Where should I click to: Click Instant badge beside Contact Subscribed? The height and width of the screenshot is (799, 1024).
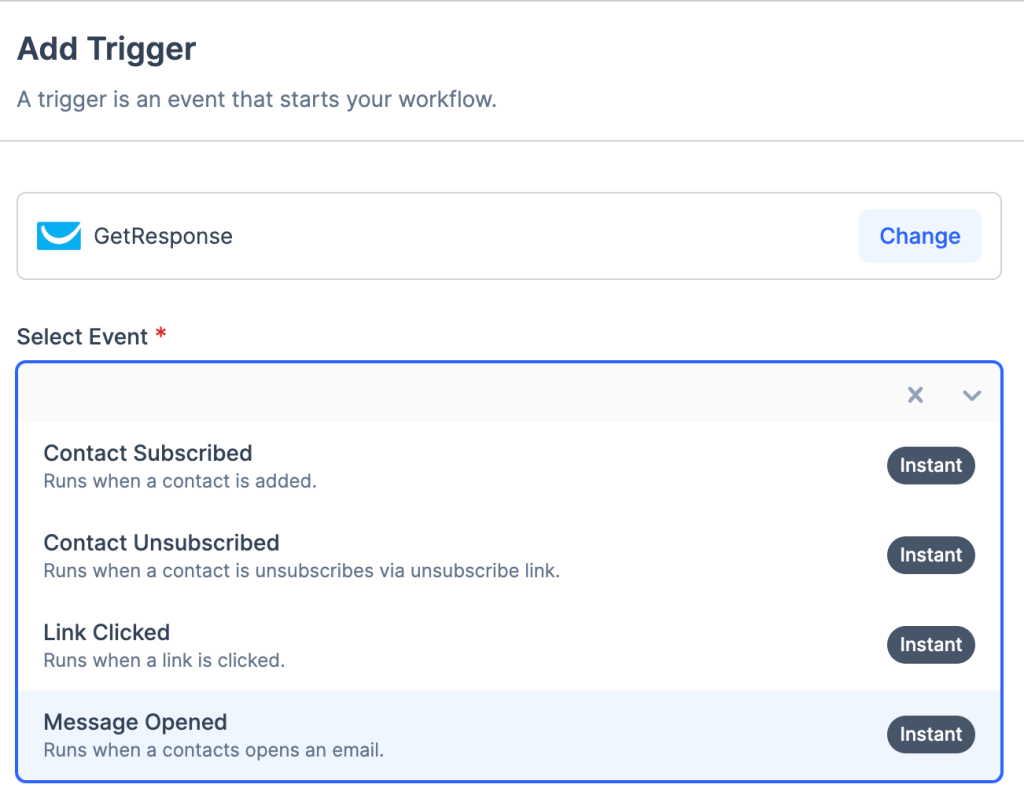click(930, 465)
